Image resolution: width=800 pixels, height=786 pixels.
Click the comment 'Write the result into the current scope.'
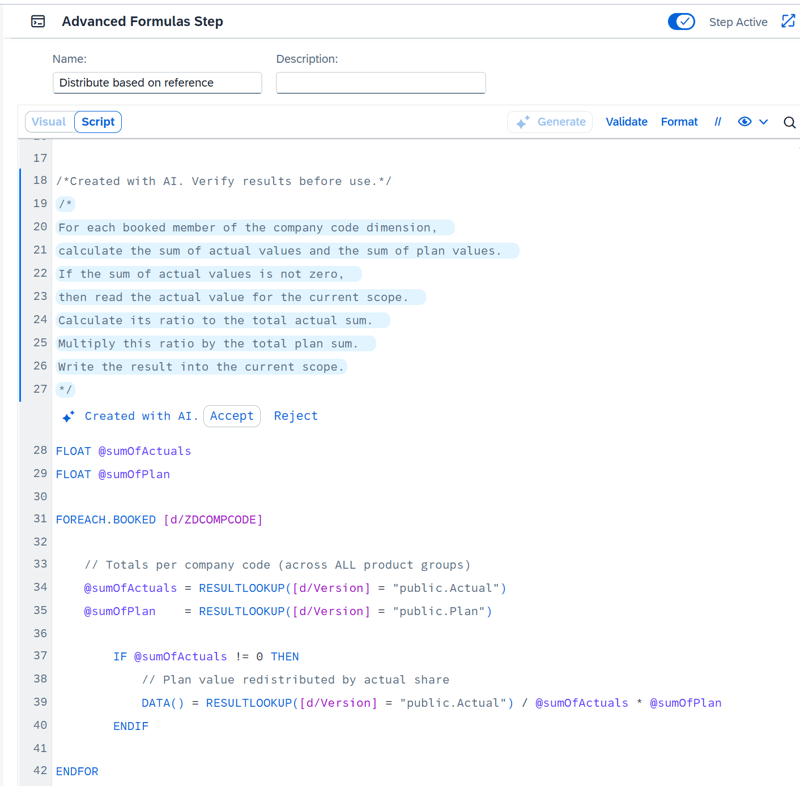tap(201, 367)
